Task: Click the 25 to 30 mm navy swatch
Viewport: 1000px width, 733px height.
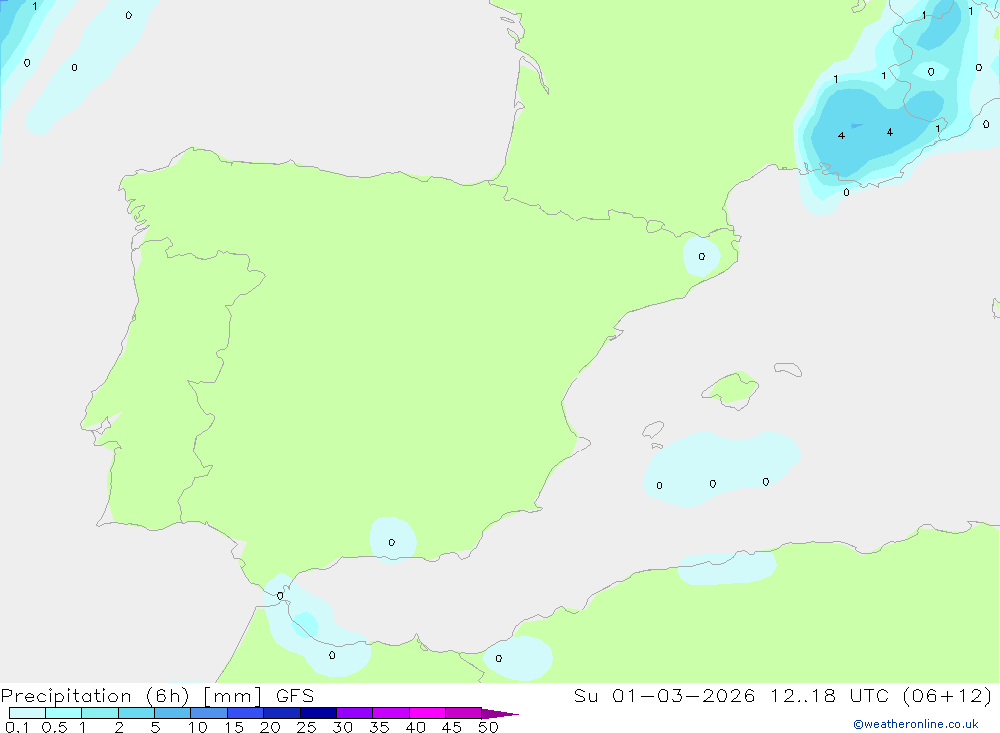Action: (x=318, y=713)
